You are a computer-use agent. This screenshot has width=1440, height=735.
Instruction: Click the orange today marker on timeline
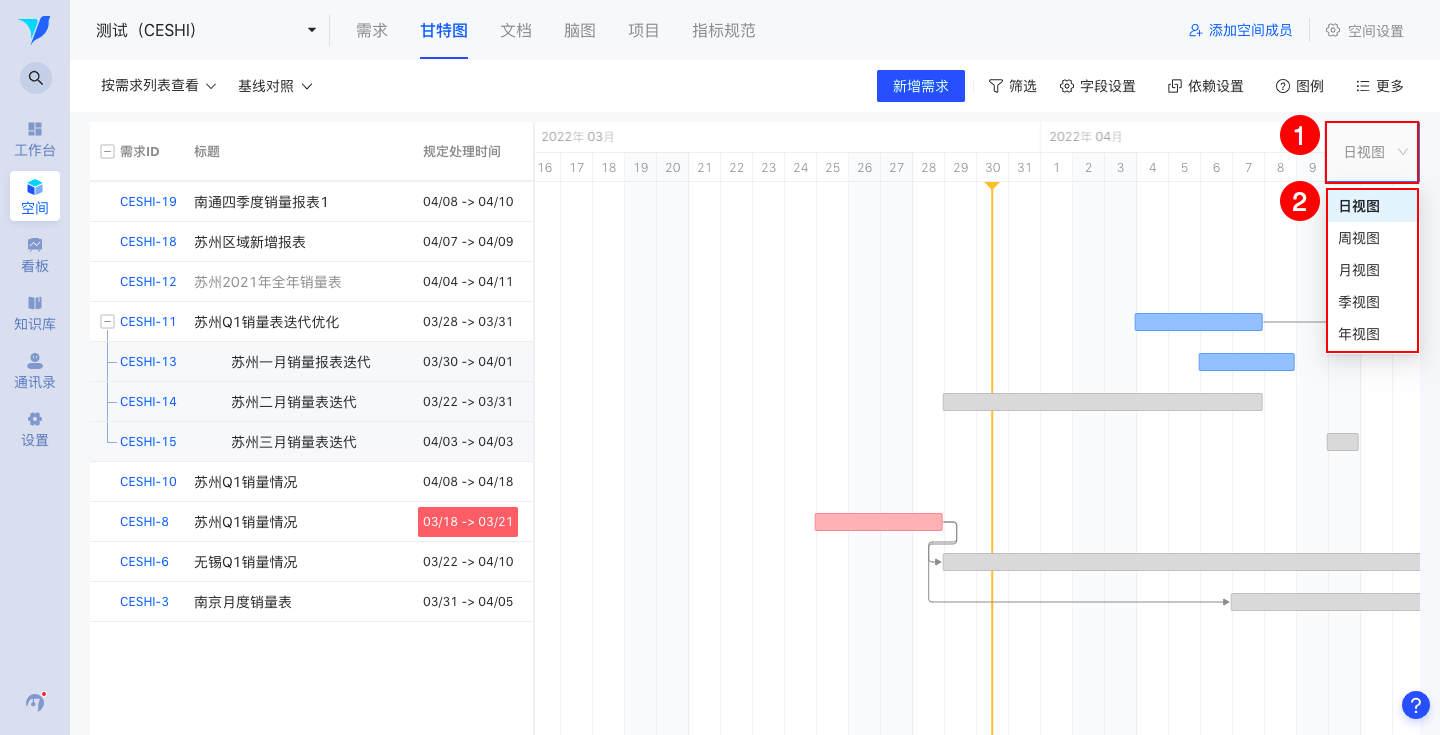(x=992, y=186)
